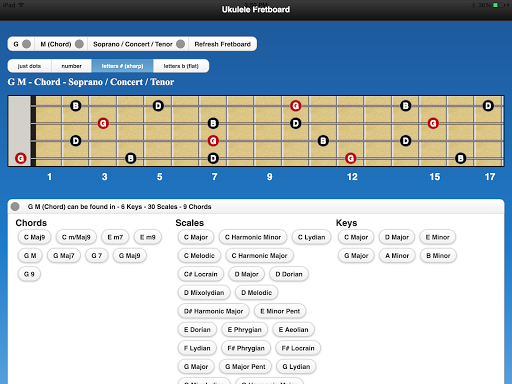Tap the B note on fret 4
512x384 pixels.
coord(131,158)
